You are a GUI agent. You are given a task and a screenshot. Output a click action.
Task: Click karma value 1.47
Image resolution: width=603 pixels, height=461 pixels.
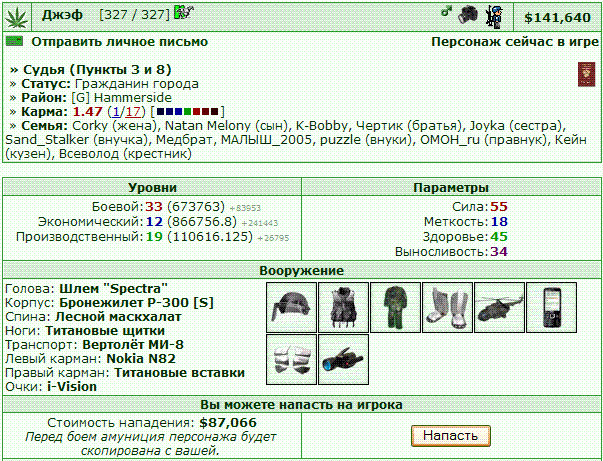[x=87, y=112]
